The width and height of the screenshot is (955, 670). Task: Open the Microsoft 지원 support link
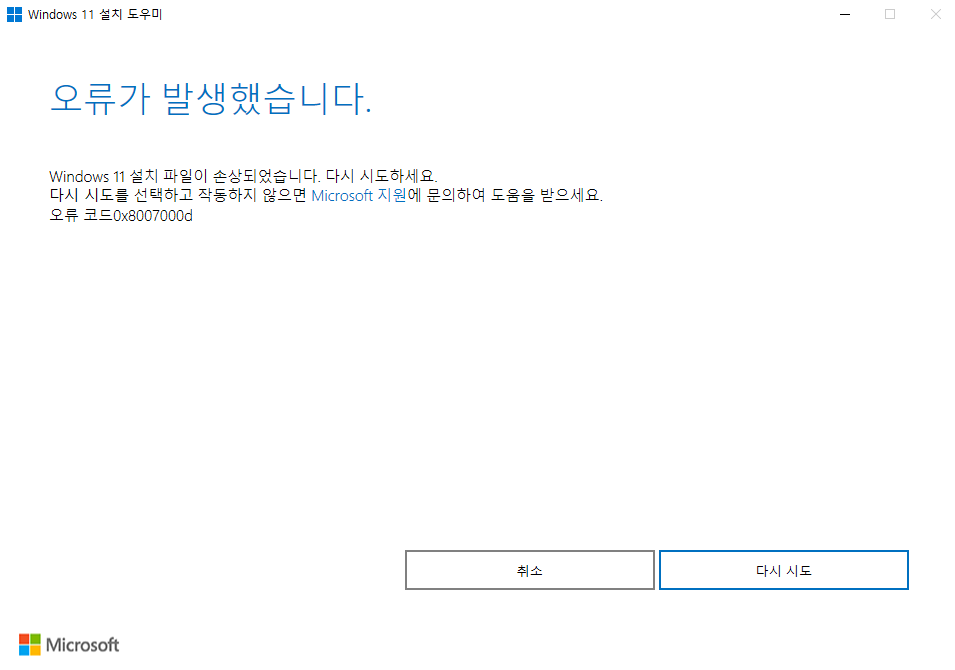(x=359, y=196)
